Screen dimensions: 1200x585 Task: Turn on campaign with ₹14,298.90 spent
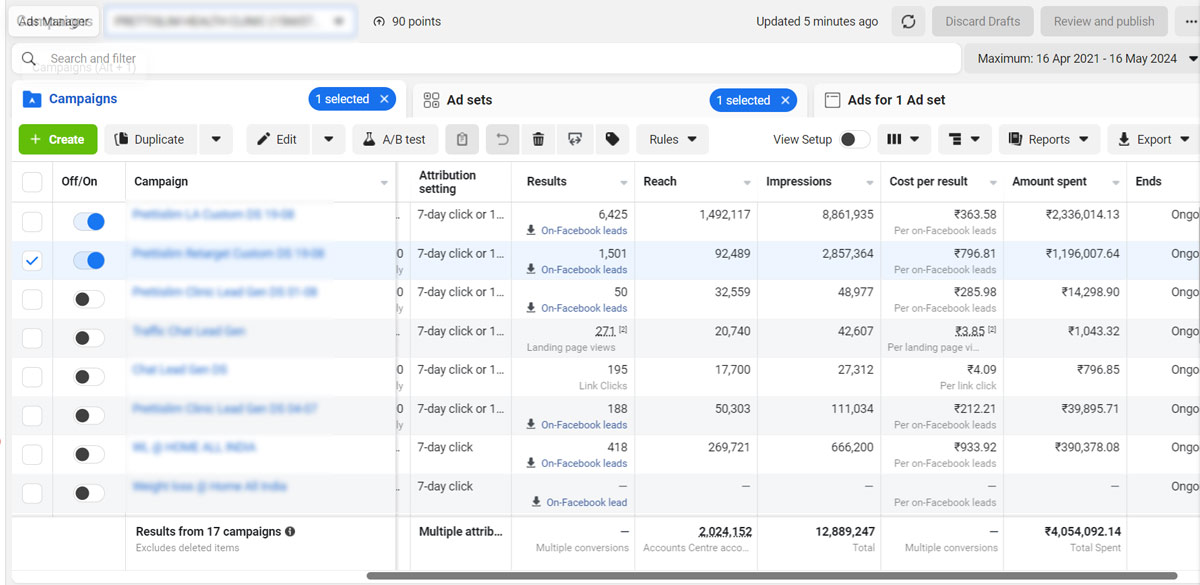click(x=89, y=299)
